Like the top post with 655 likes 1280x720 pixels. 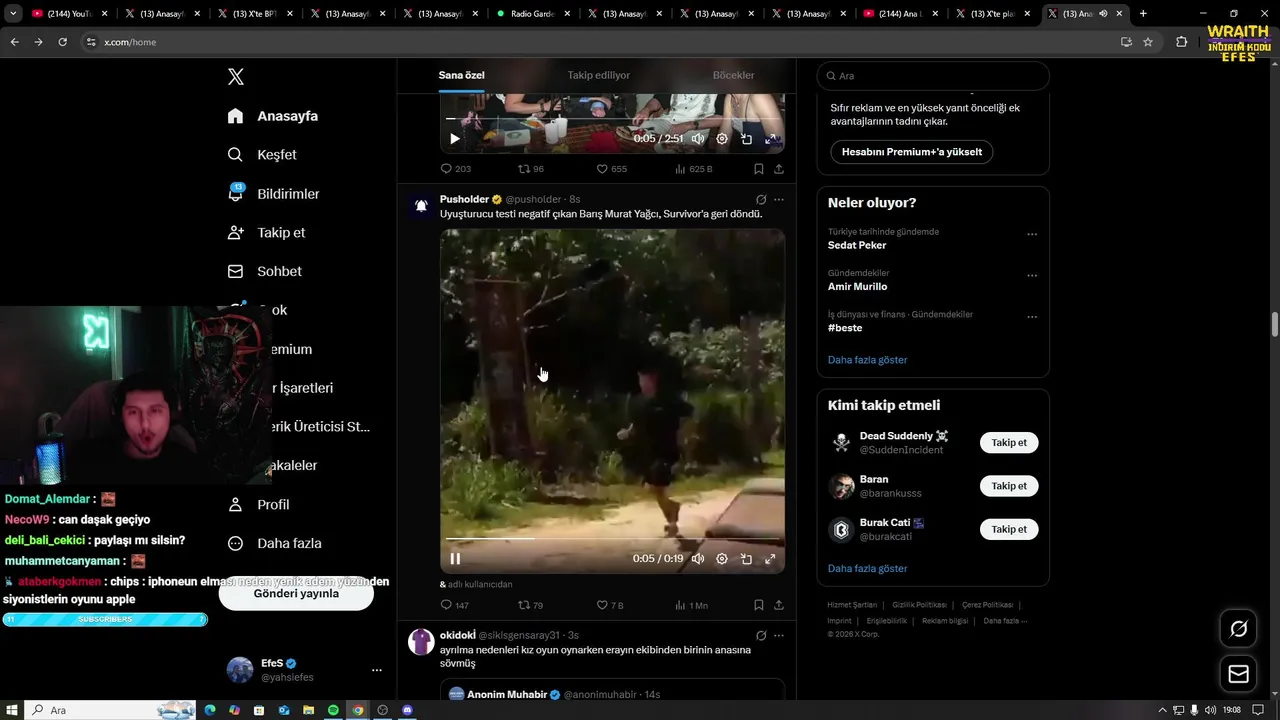(x=612, y=169)
